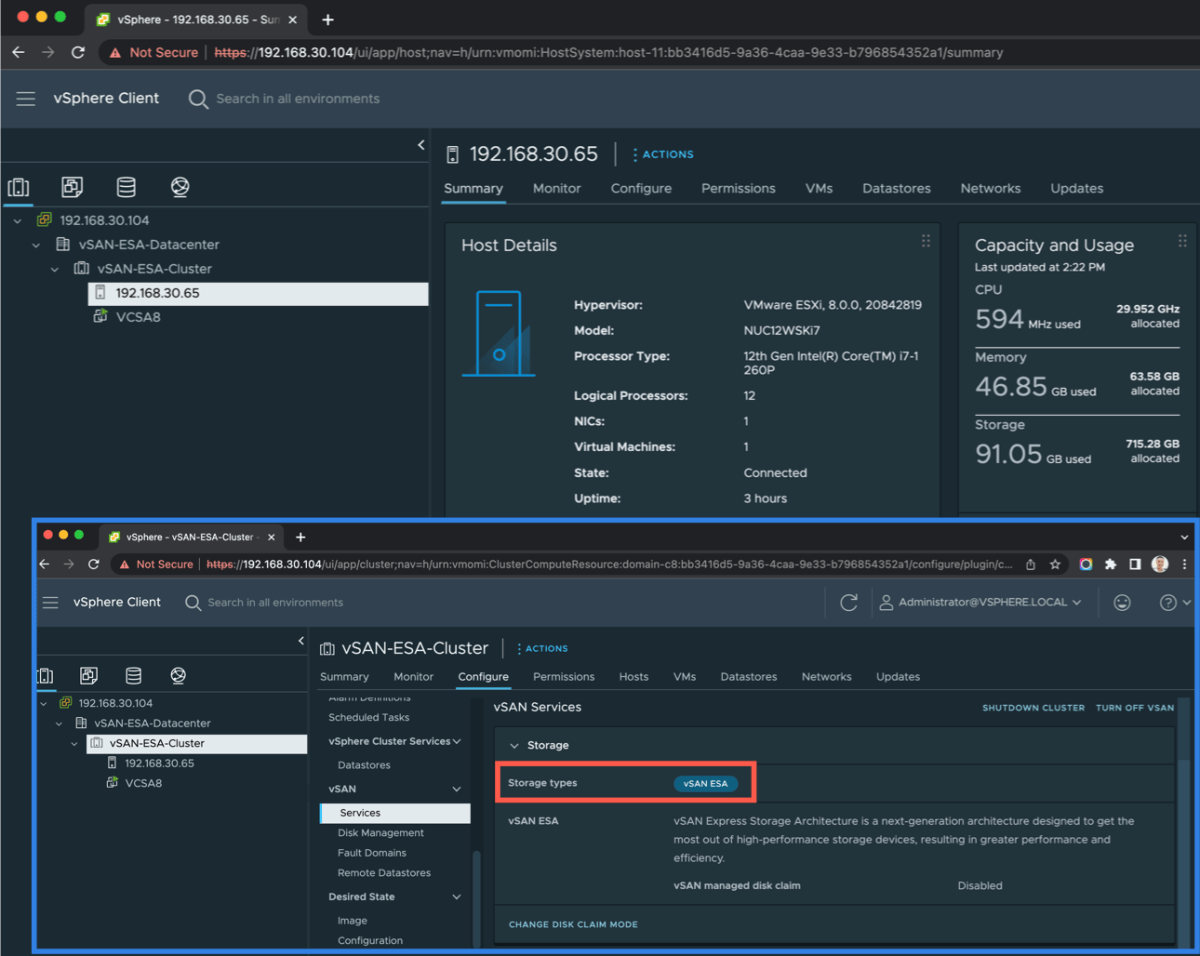This screenshot has height=956, width=1200.
Task: Focus the search field in the vSAN cluster window
Action: (275, 603)
